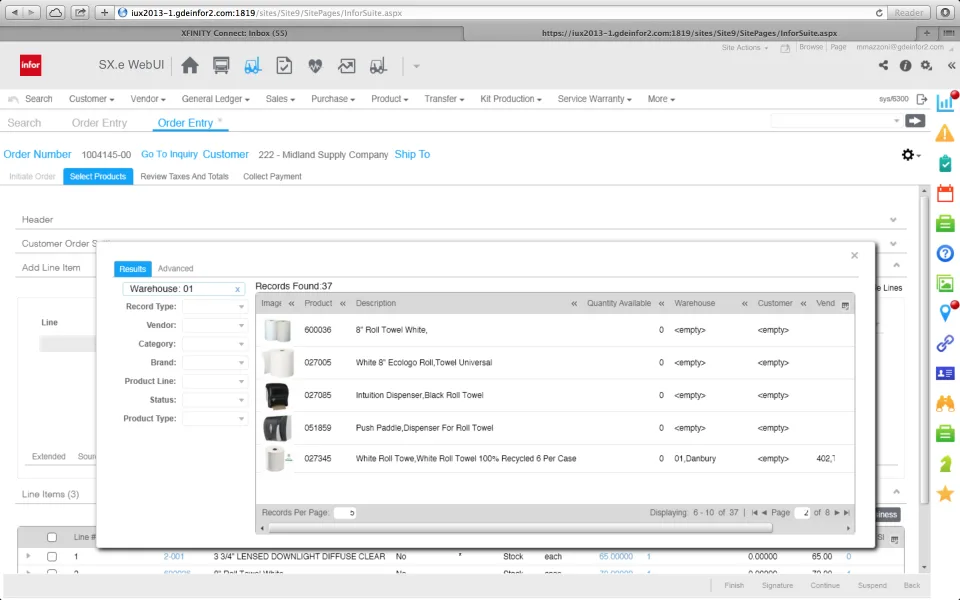Open the yellow warning alerts sidebar icon

945,133
